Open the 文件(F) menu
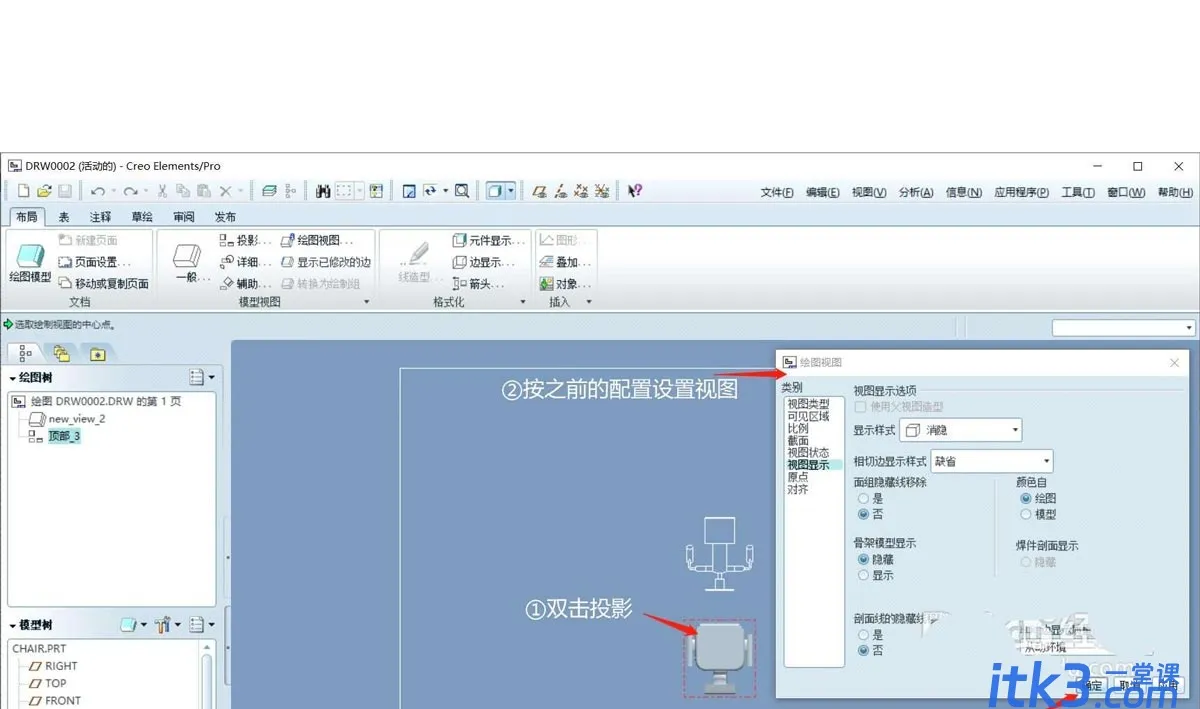 (777, 193)
